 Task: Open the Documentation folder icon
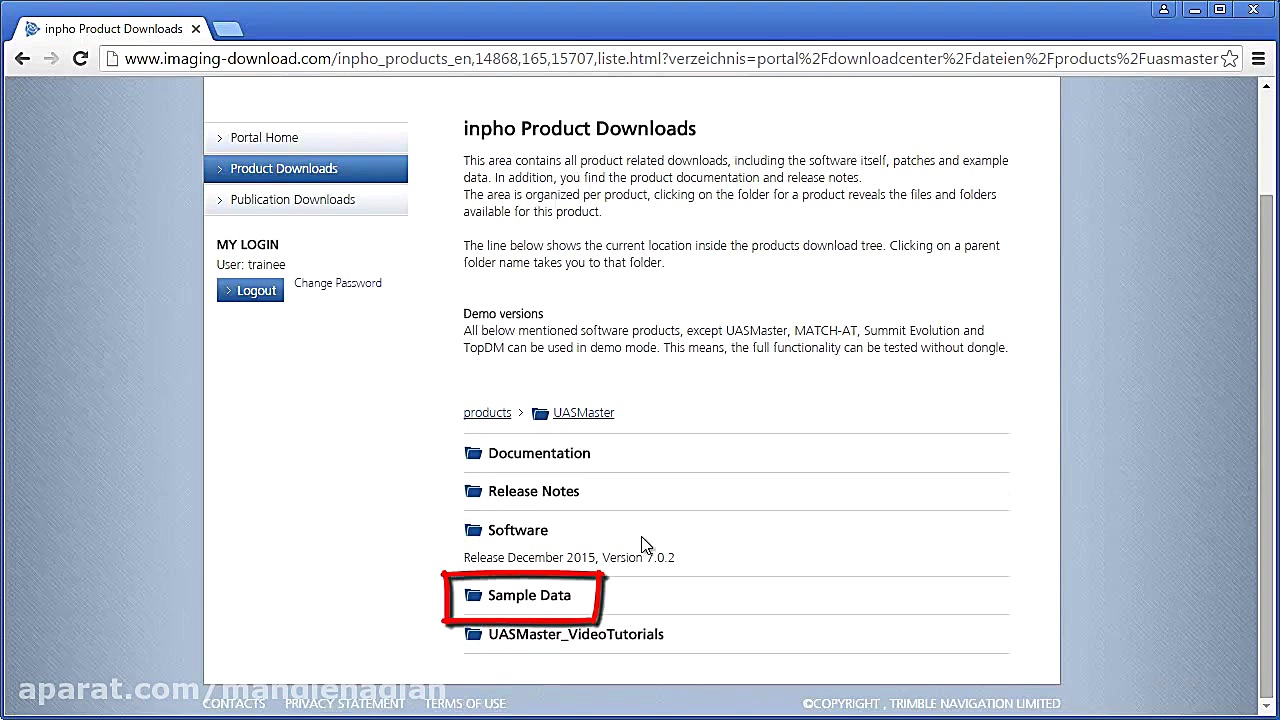pos(473,453)
